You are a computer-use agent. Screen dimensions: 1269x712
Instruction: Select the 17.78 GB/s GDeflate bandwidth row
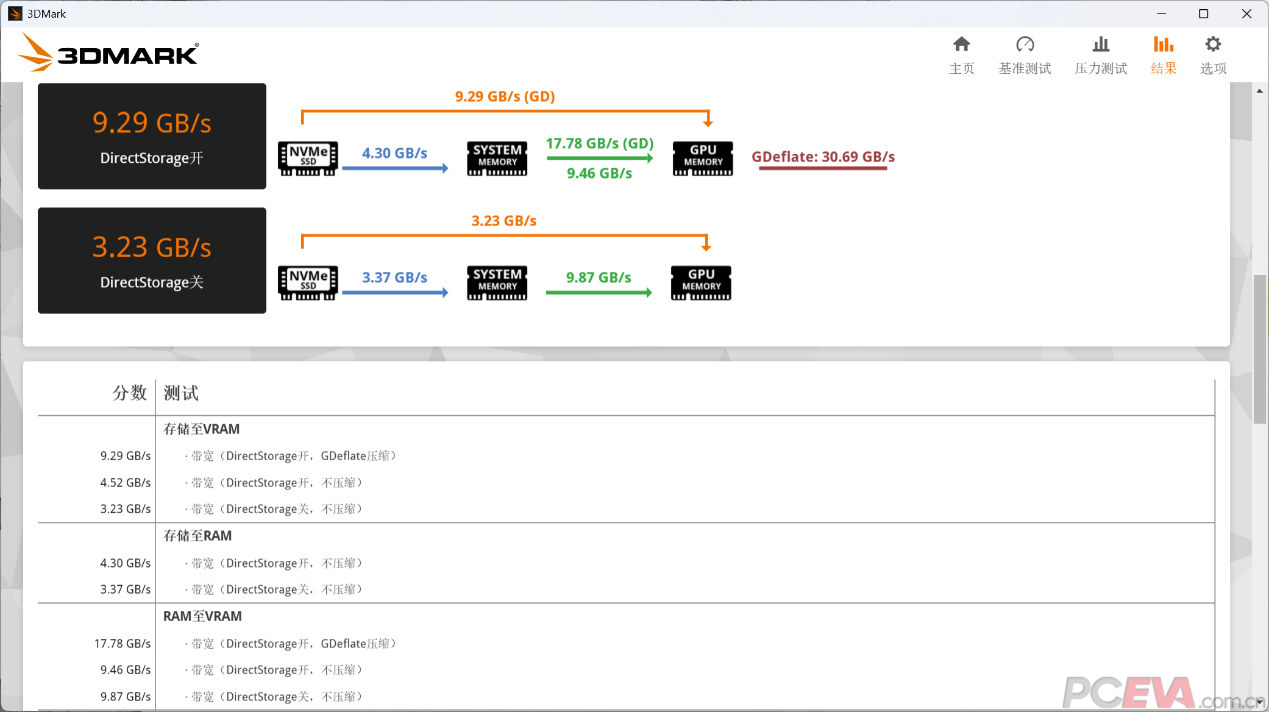(295, 644)
